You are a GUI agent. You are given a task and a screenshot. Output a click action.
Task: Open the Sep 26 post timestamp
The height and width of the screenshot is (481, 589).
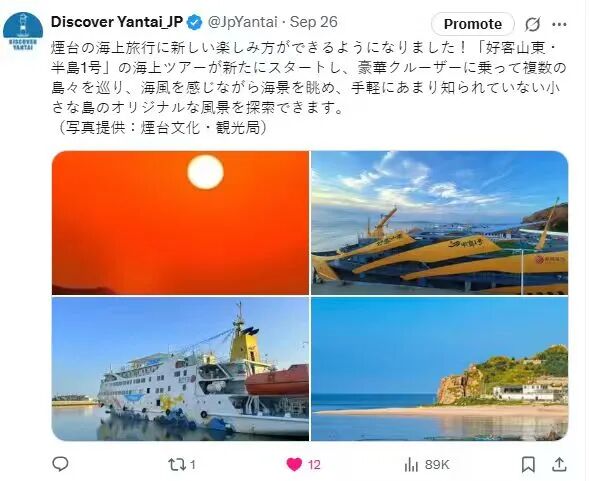(313, 22)
